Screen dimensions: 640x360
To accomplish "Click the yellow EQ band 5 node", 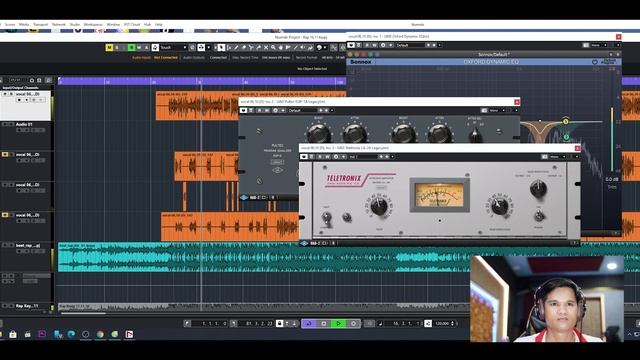I will (565, 121).
